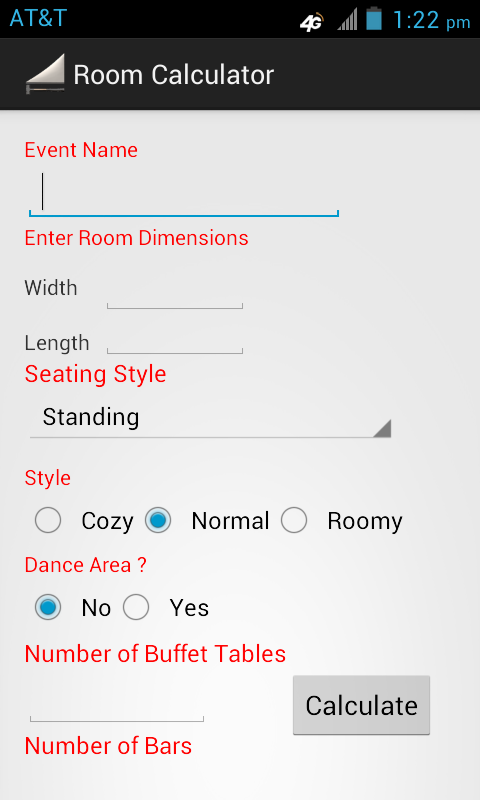This screenshot has width=480, height=800.
Task: Tap the Seating Style dropdown arrow triangle
Action: [x=382, y=429]
